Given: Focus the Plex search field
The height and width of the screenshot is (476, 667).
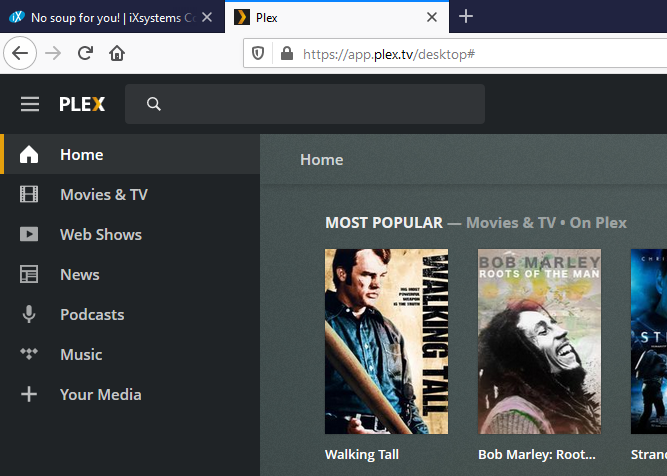Looking at the screenshot, I should click(x=305, y=104).
